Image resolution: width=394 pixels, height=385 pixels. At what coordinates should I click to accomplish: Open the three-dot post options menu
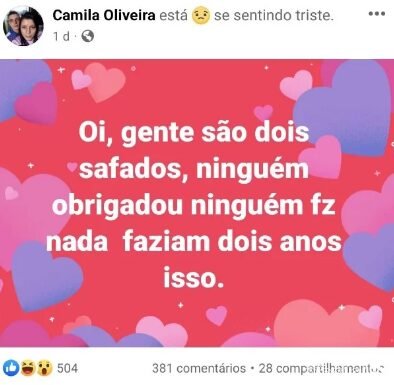[377, 14]
